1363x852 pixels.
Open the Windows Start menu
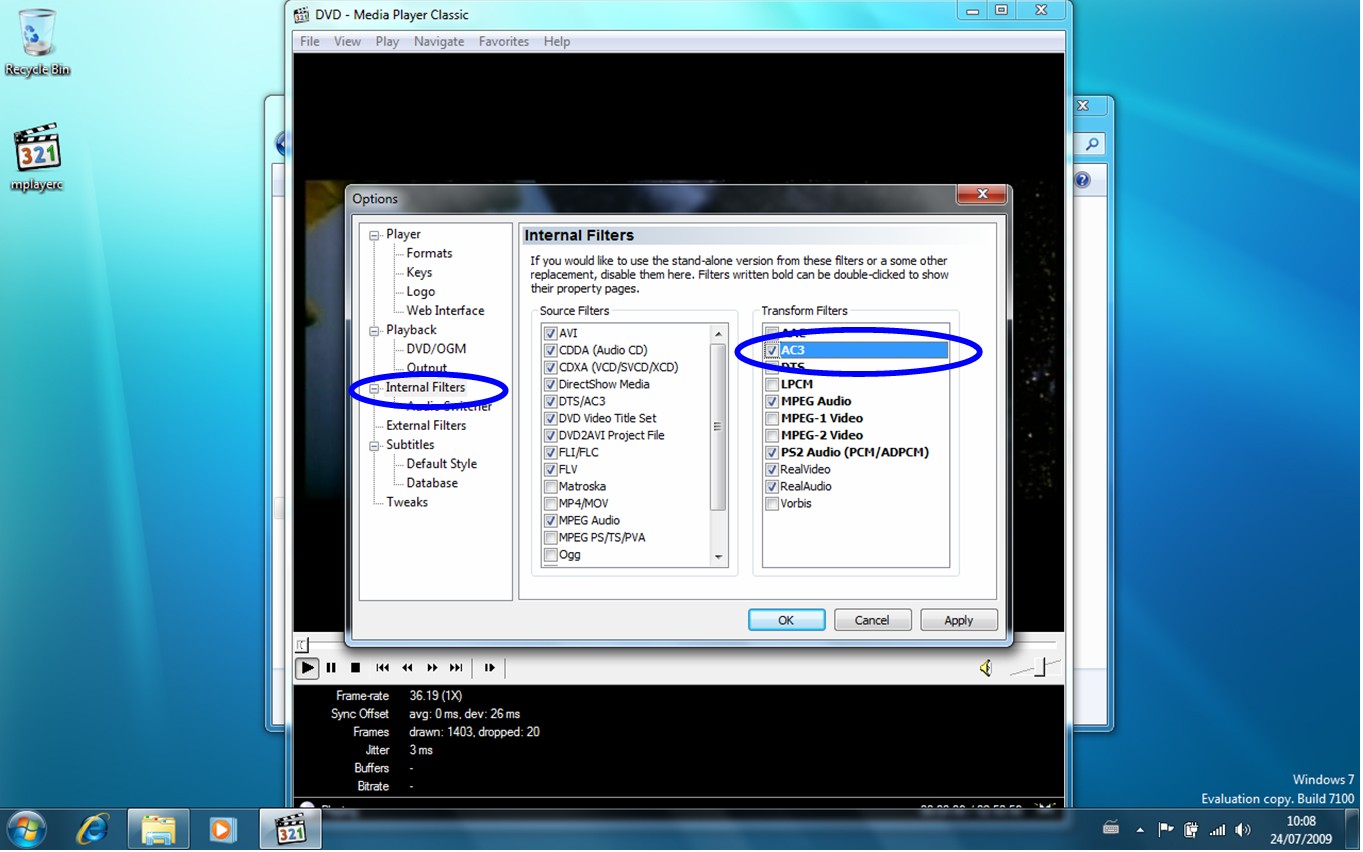[27, 829]
